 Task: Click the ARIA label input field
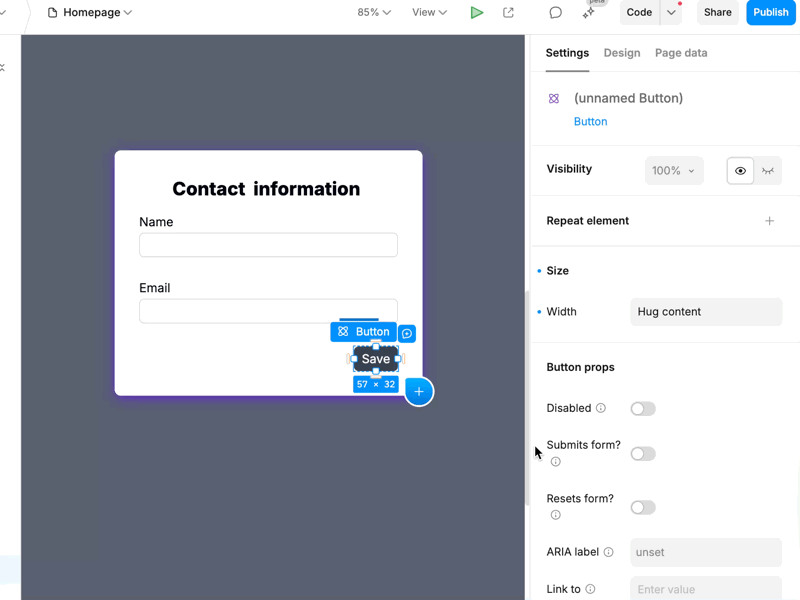click(706, 552)
